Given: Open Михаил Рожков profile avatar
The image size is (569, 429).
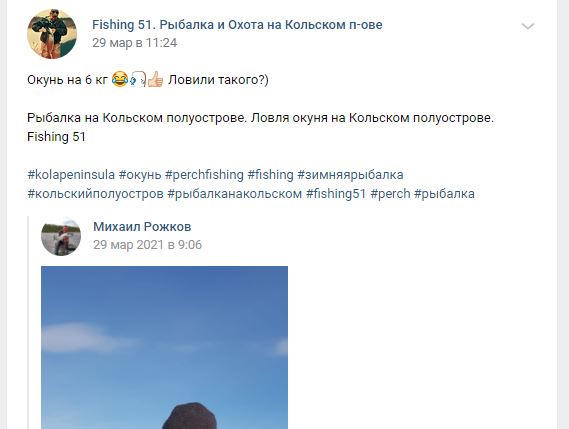Looking at the screenshot, I should click(61, 236).
